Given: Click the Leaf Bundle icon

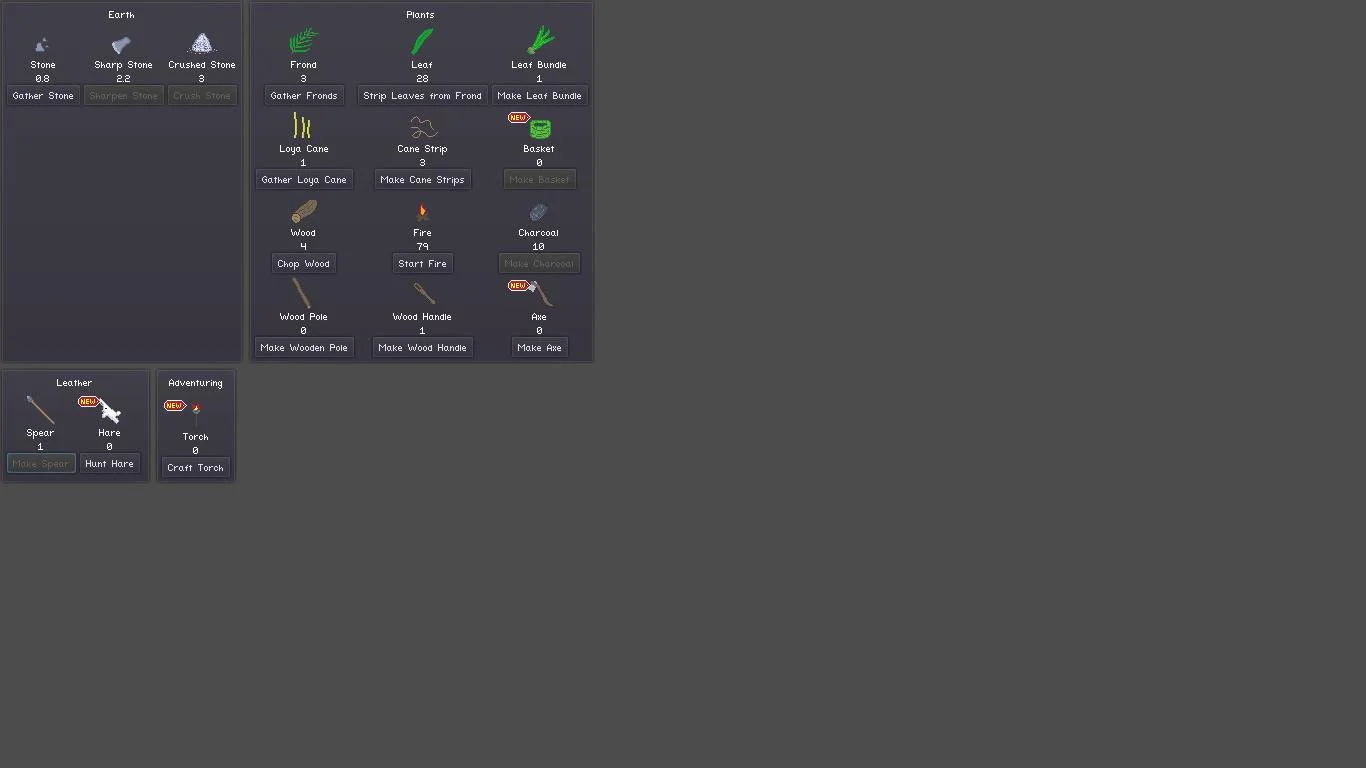Looking at the screenshot, I should click(x=540, y=40).
